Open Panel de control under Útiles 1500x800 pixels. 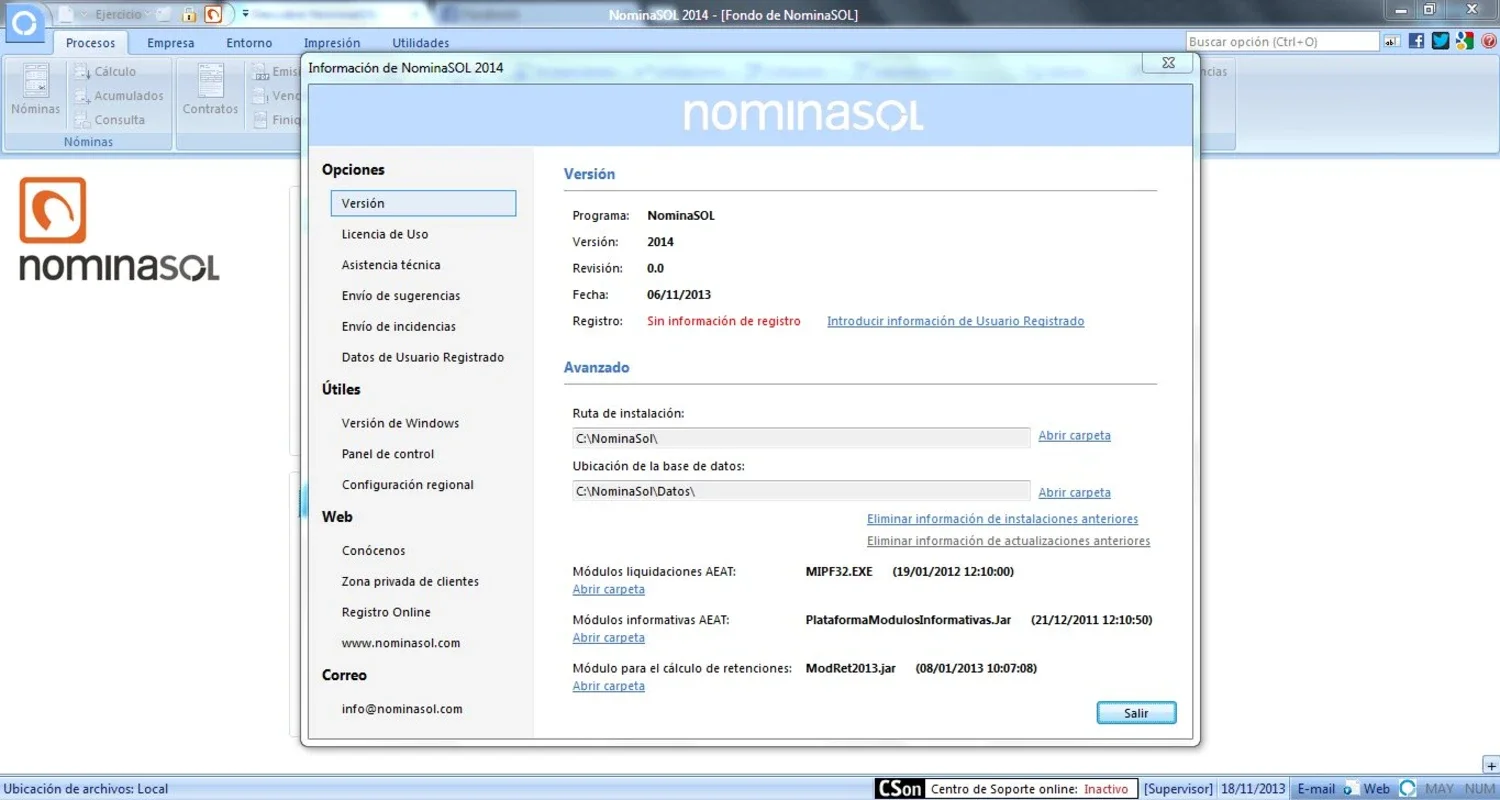tap(388, 454)
